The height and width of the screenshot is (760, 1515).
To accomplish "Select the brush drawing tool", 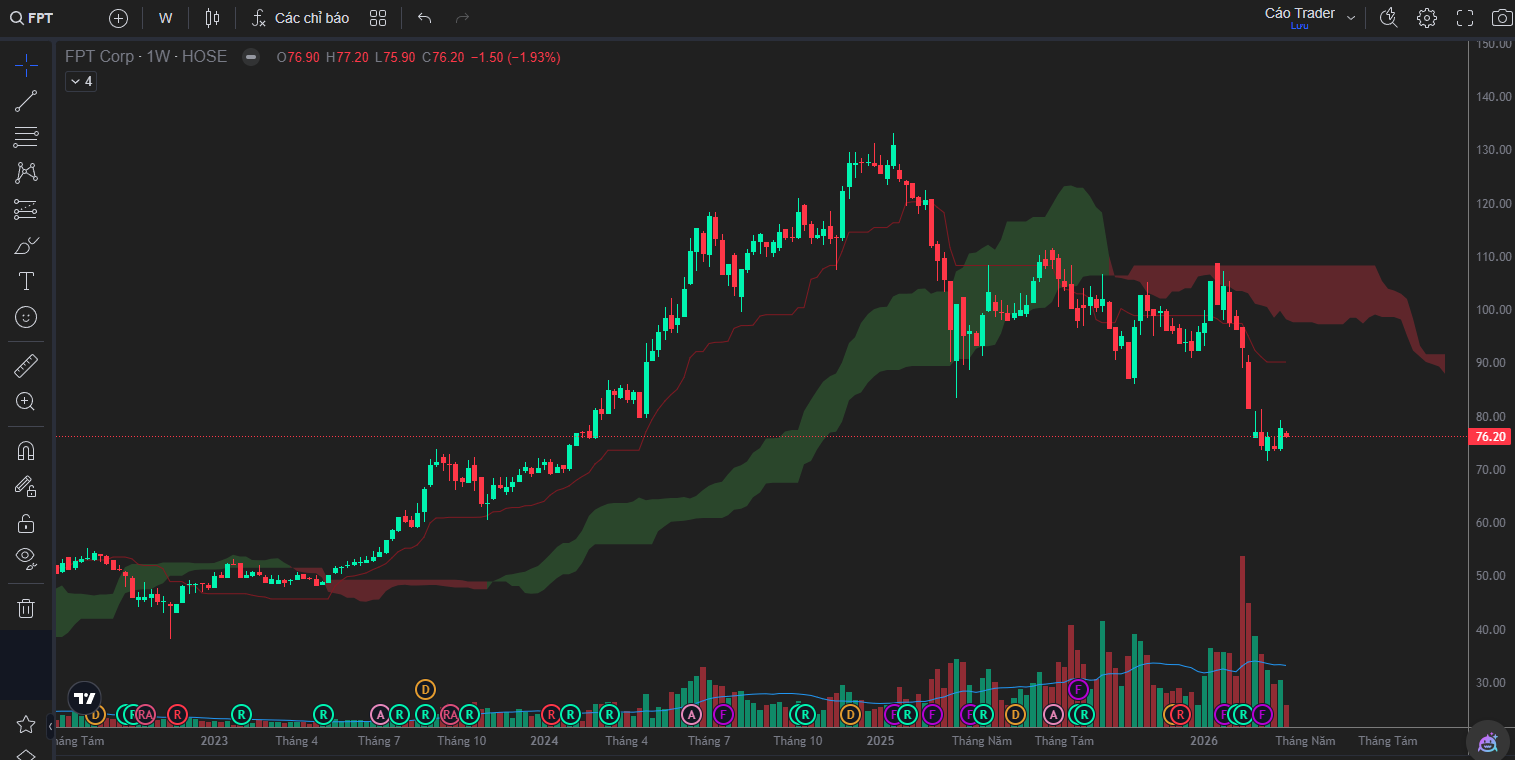I will tap(26, 245).
